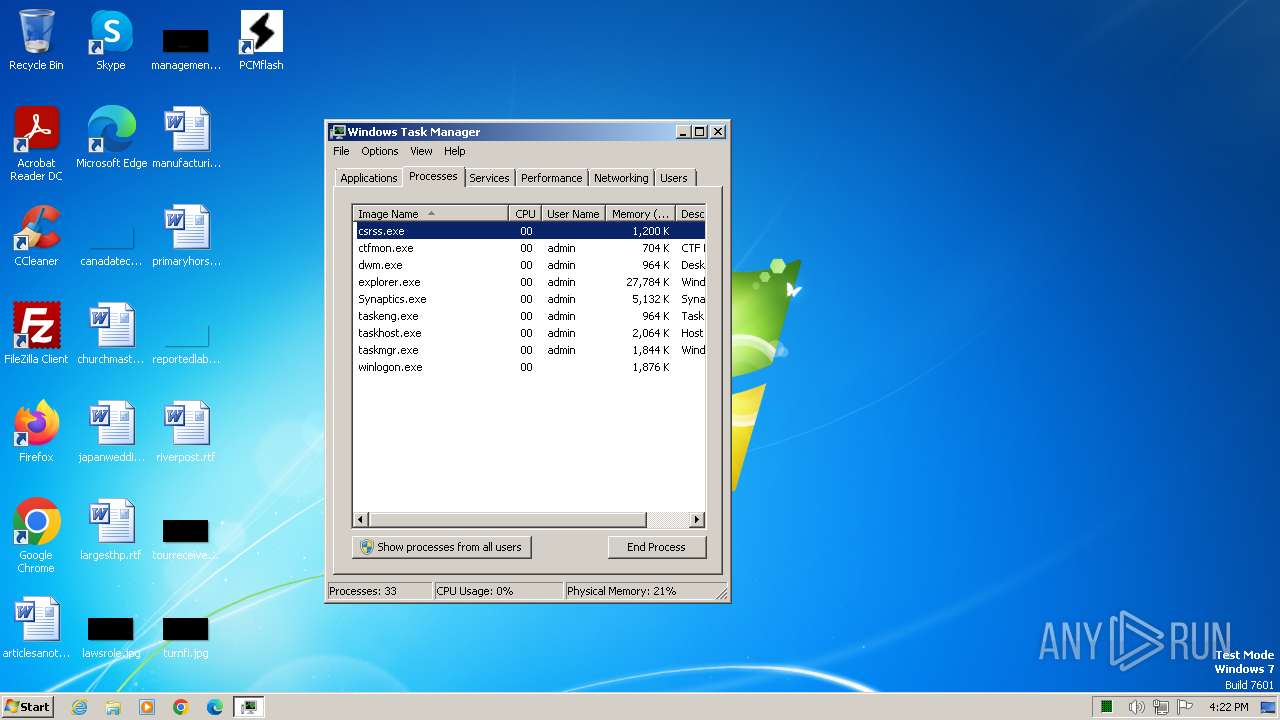The image size is (1280, 720).
Task: Click the taskbar clock showing 4:22 PM
Action: (1228, 707)
